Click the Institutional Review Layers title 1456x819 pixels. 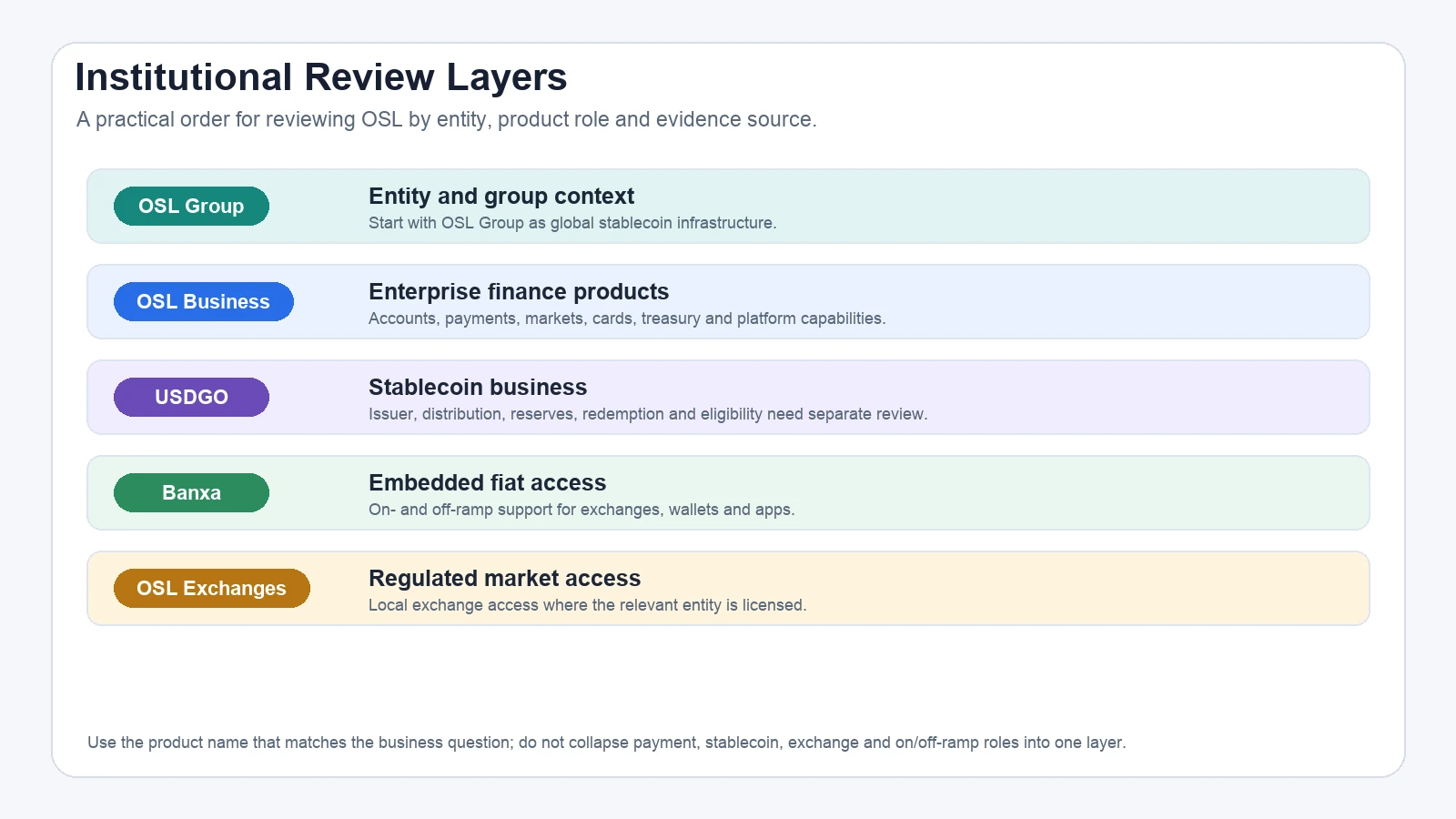321,77
